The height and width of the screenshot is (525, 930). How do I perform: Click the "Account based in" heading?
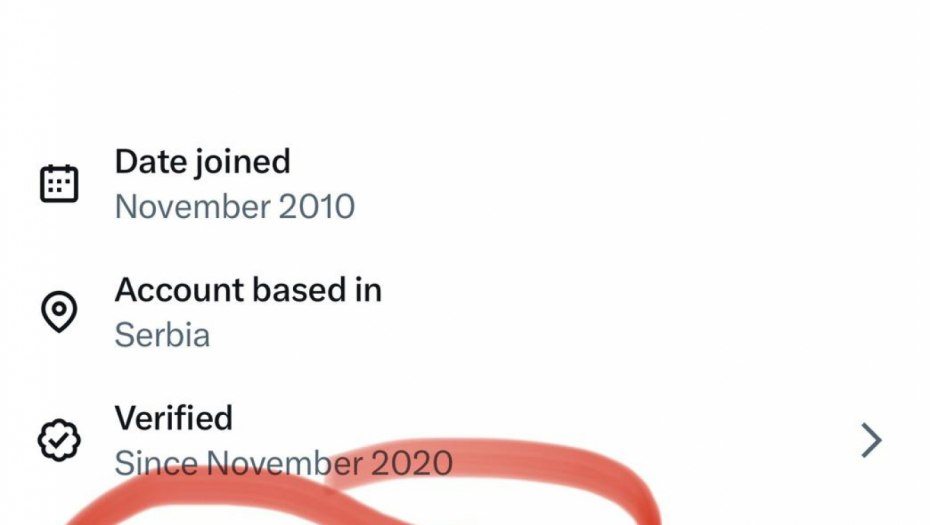pos(248,290)
